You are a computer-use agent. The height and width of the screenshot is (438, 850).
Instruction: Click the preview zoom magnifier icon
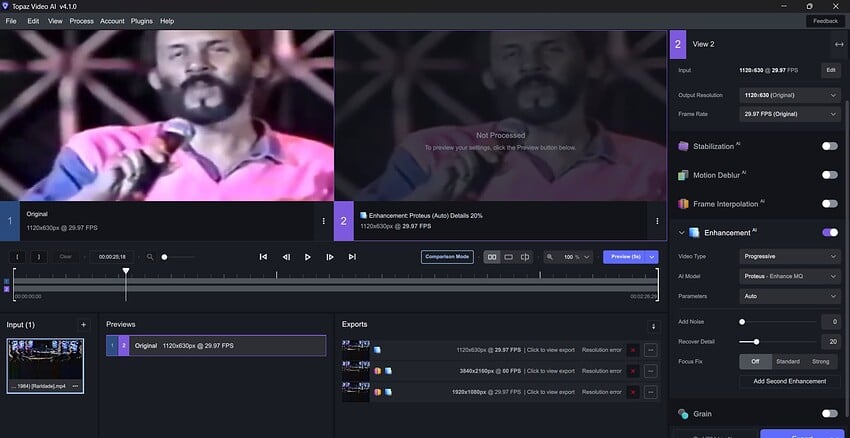tap(550, 257)
